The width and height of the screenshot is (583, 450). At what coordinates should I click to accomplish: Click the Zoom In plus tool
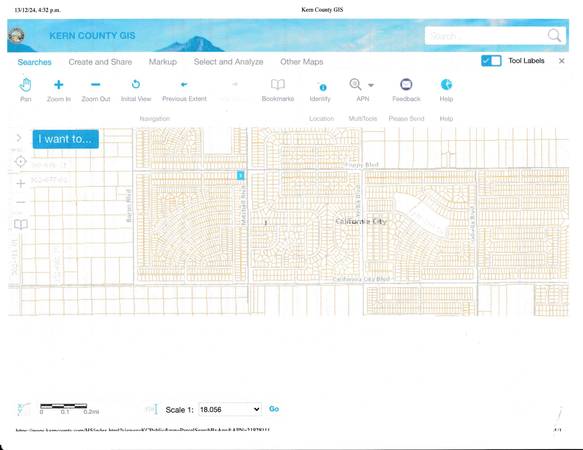[x=58, y=85]
